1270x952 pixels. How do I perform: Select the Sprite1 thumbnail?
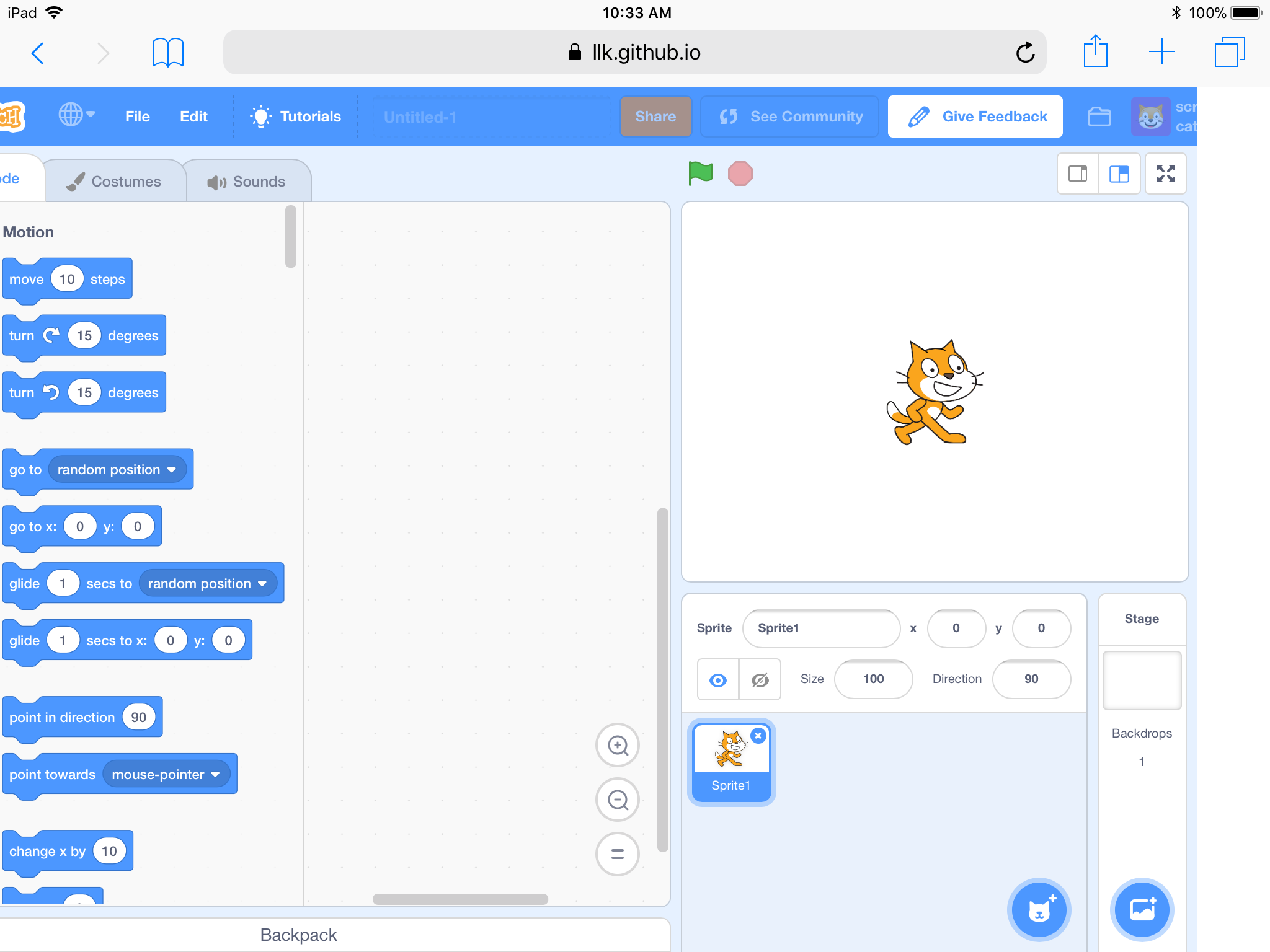tap(731, 762)
